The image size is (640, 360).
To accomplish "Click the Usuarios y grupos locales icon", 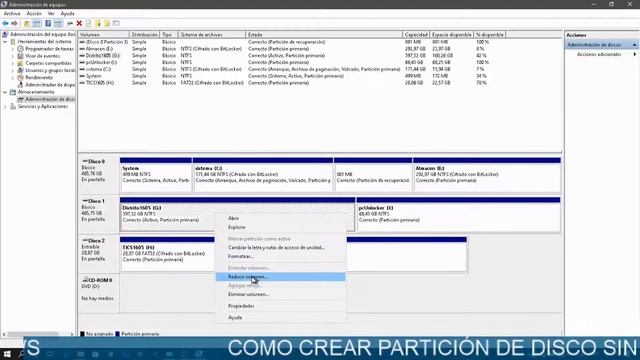I will tap(20, 70).
